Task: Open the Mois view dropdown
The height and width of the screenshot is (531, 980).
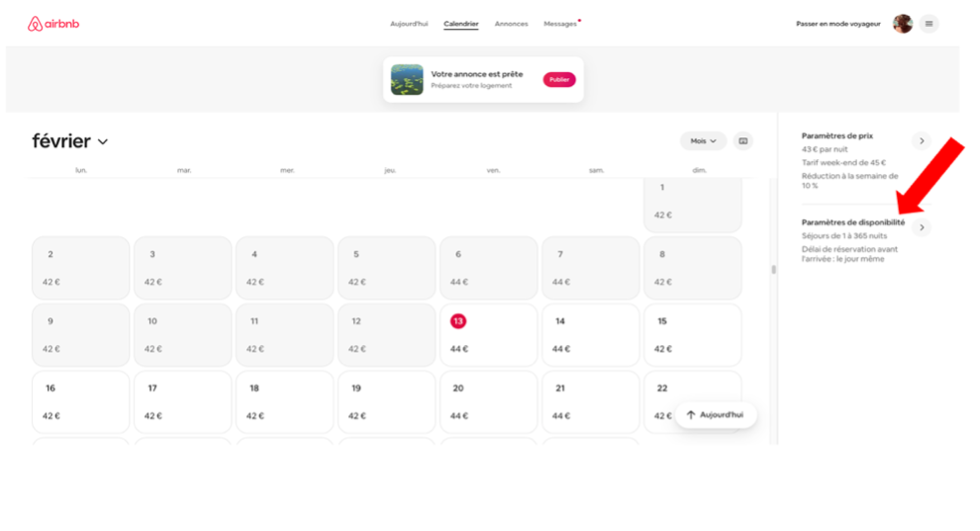Action: pos(703,141)
